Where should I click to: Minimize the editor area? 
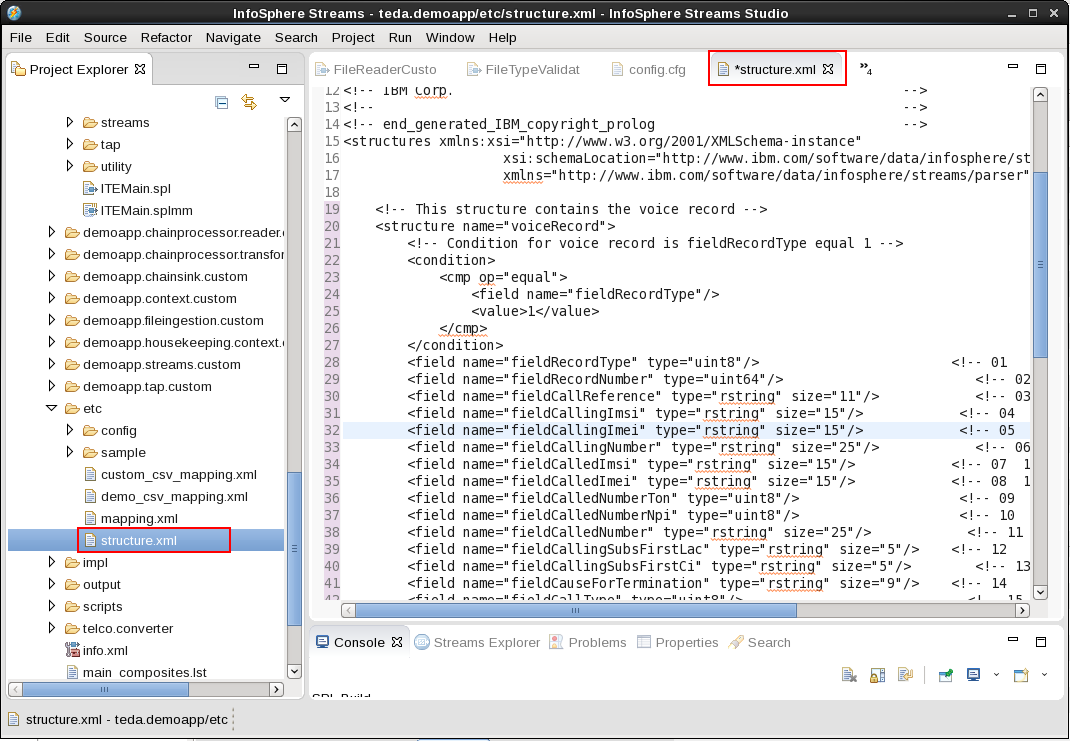coord(1013,67)
